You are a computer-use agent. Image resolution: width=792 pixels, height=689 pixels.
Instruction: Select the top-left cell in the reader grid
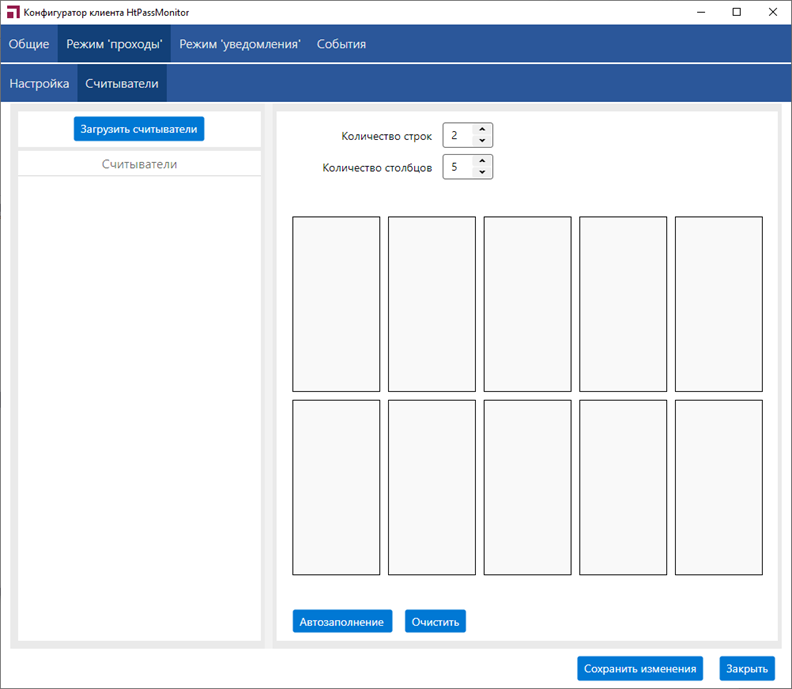click(x=336, y=304)
